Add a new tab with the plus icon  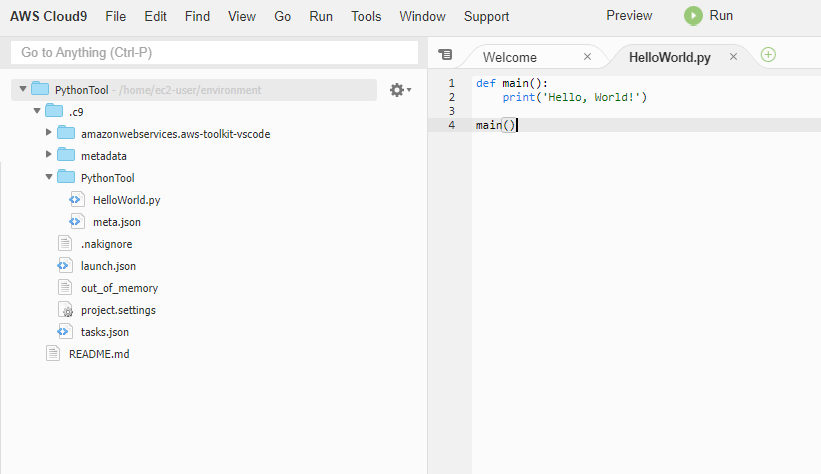pyautogui.click(x=768, y=54)
